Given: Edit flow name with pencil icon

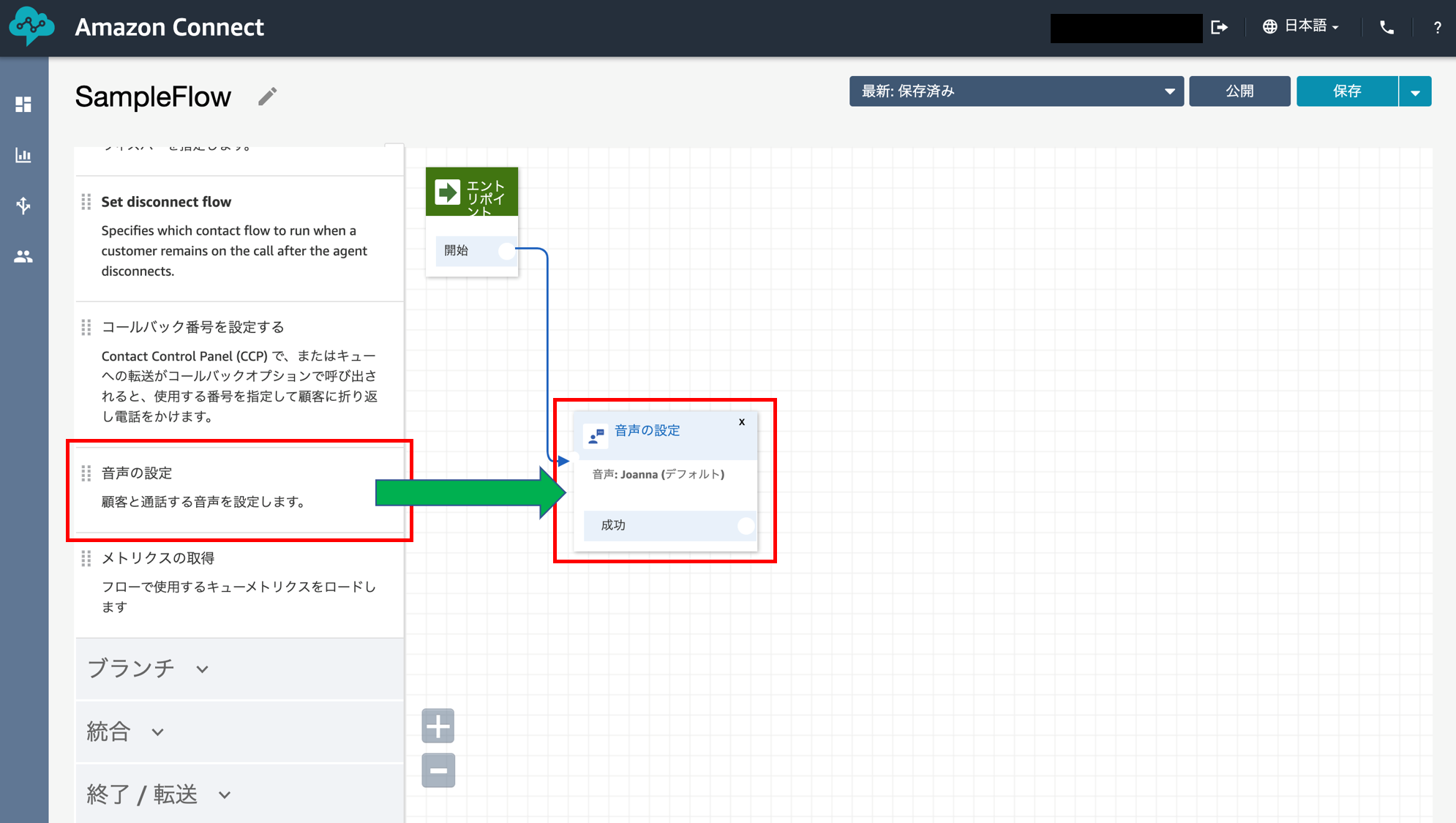Looking at the screenshot, I should point(268,97).
